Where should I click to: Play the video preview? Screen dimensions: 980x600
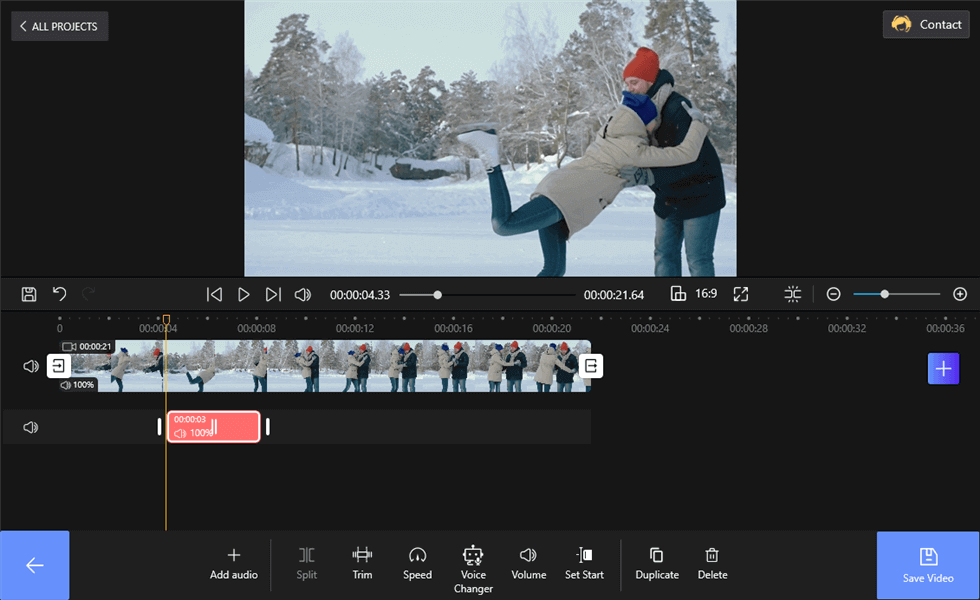244,294
